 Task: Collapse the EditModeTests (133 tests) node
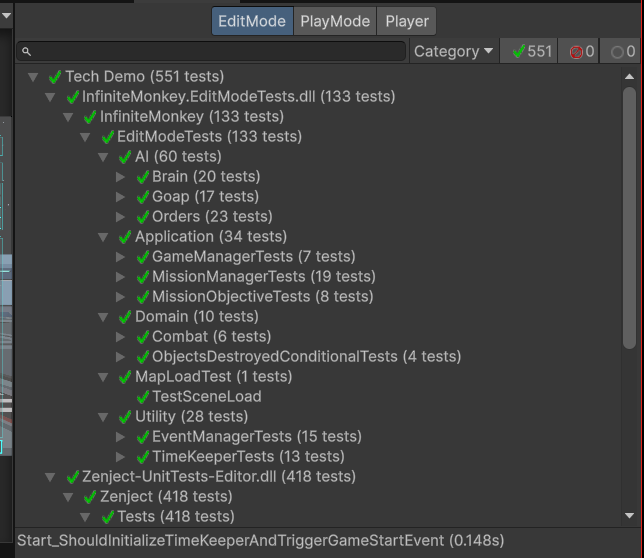pos(85,137)
